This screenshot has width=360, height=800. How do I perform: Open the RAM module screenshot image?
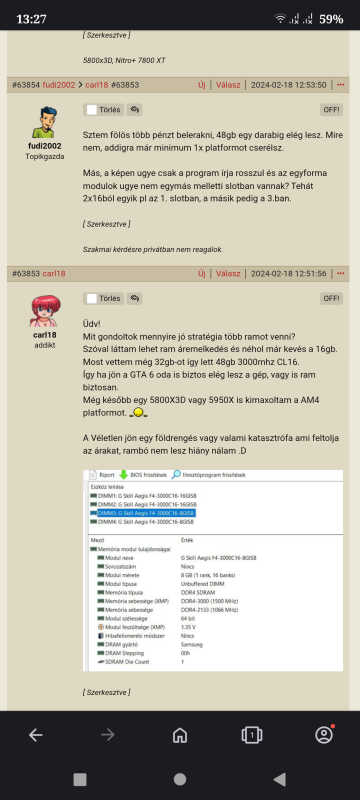[x=213, y=570]
